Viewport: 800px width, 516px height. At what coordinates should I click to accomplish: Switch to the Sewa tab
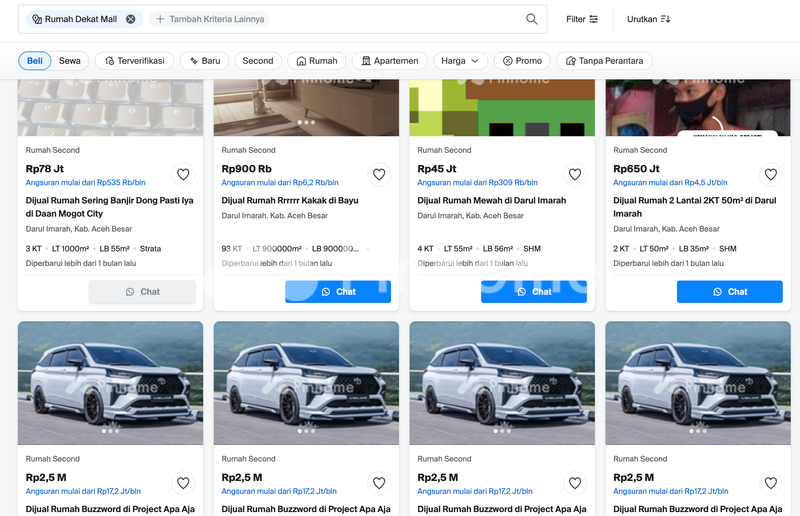pos(70,61)
